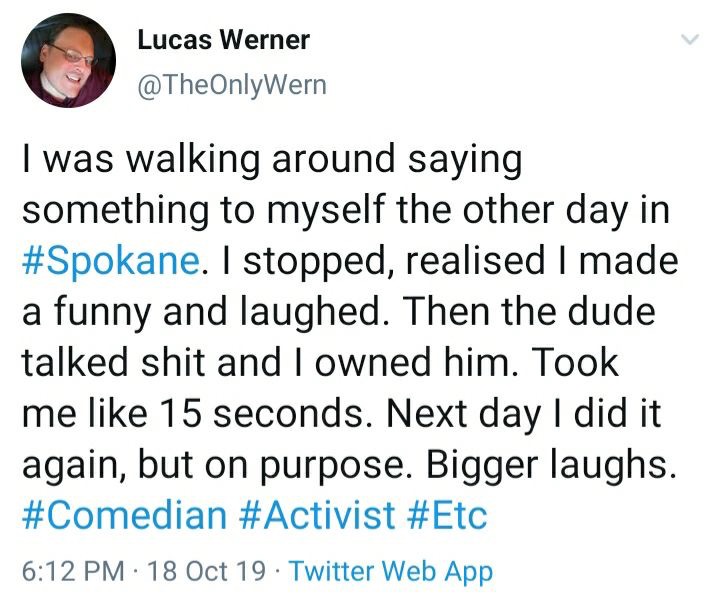Click the word 'realised' in the tweet text

click(475, 260)
